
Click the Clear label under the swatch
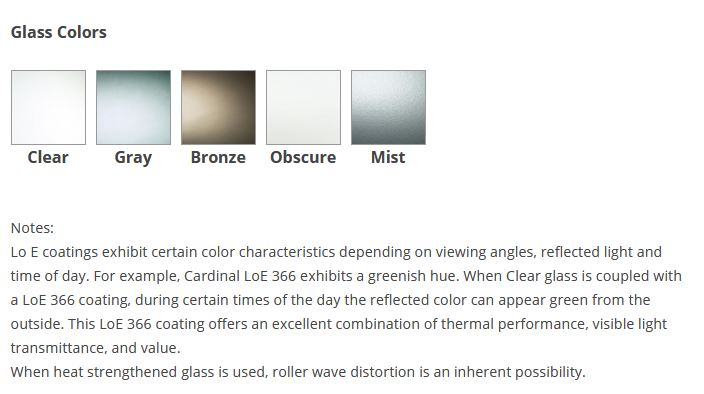[48, 158]
